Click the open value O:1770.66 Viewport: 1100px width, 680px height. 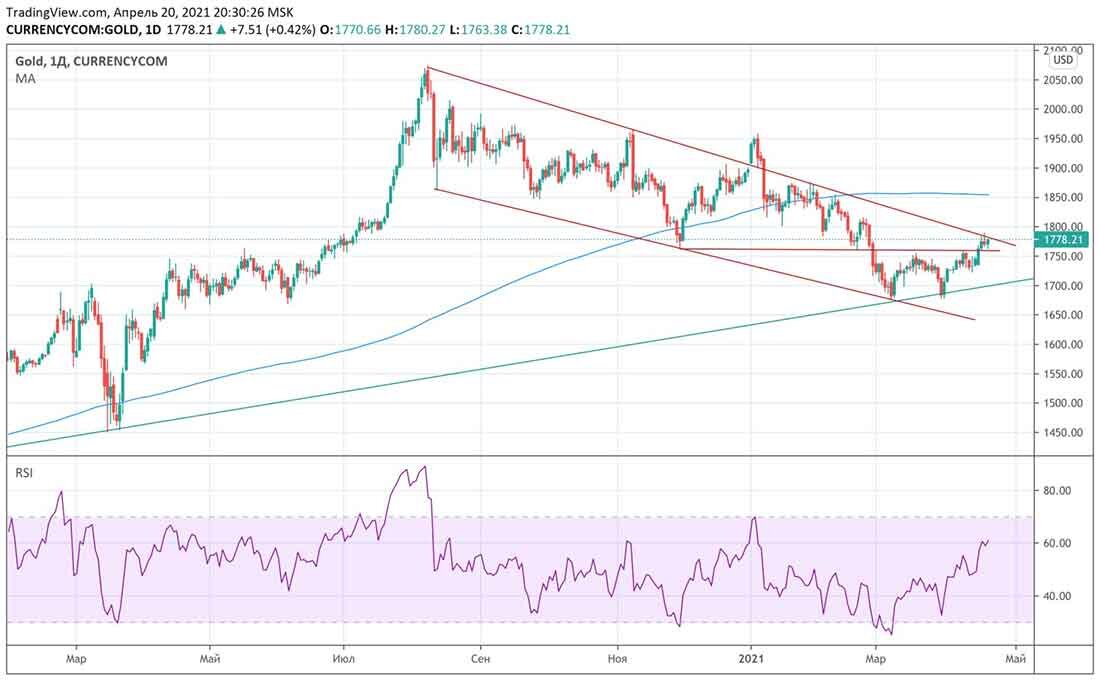[x=351, y=30]
